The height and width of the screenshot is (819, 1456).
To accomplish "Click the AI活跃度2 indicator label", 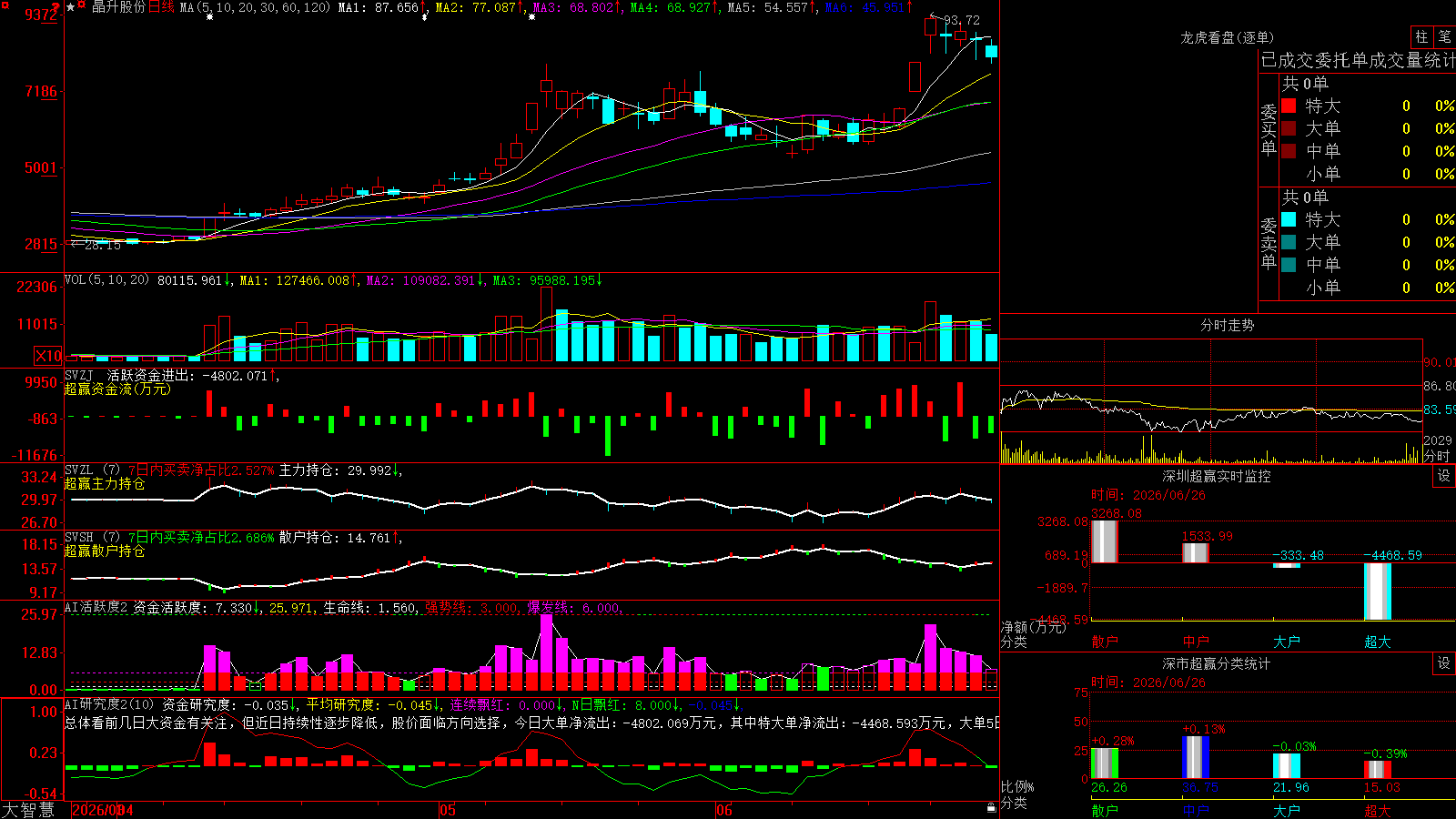I will 96,608.
